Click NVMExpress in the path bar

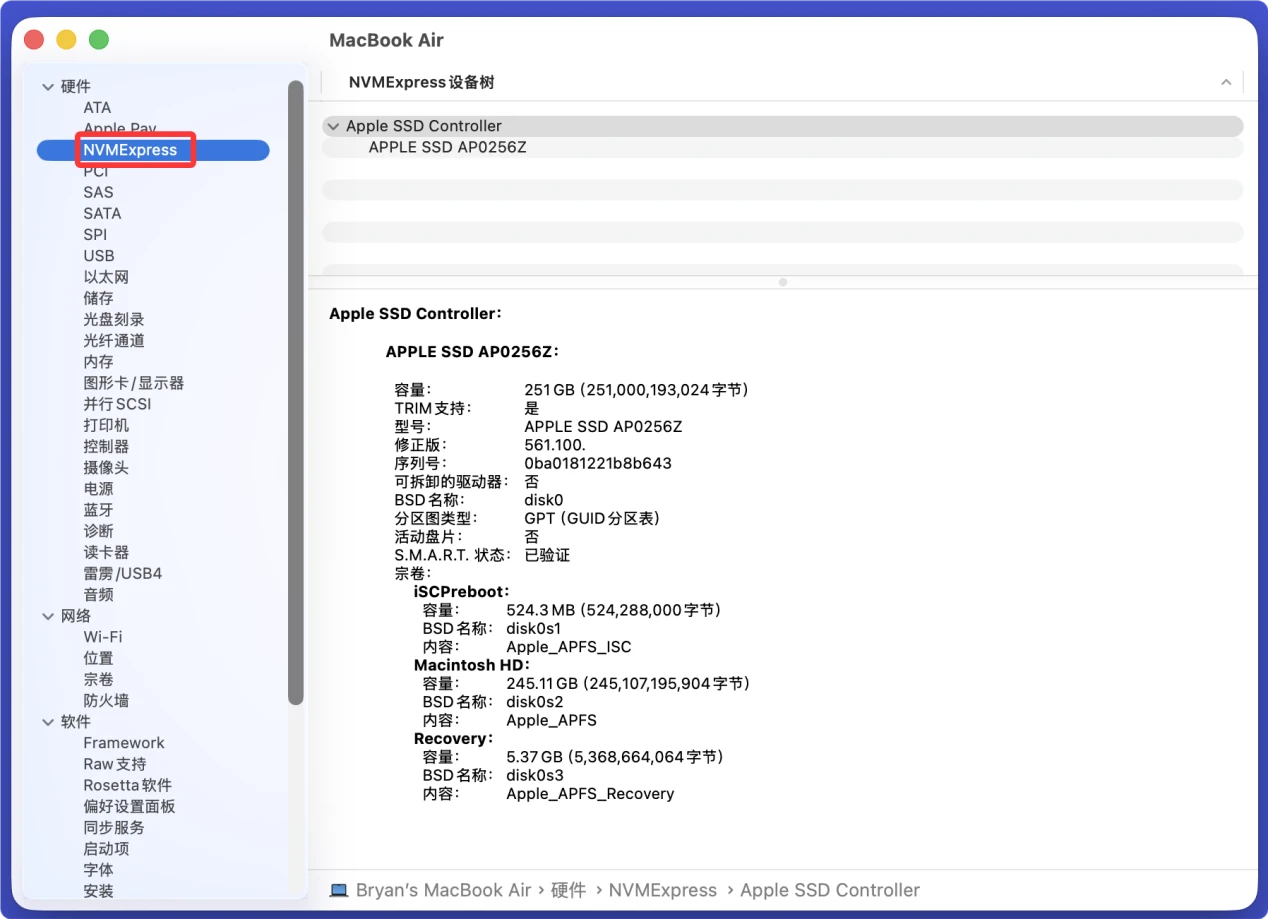[x=662, y=890]
